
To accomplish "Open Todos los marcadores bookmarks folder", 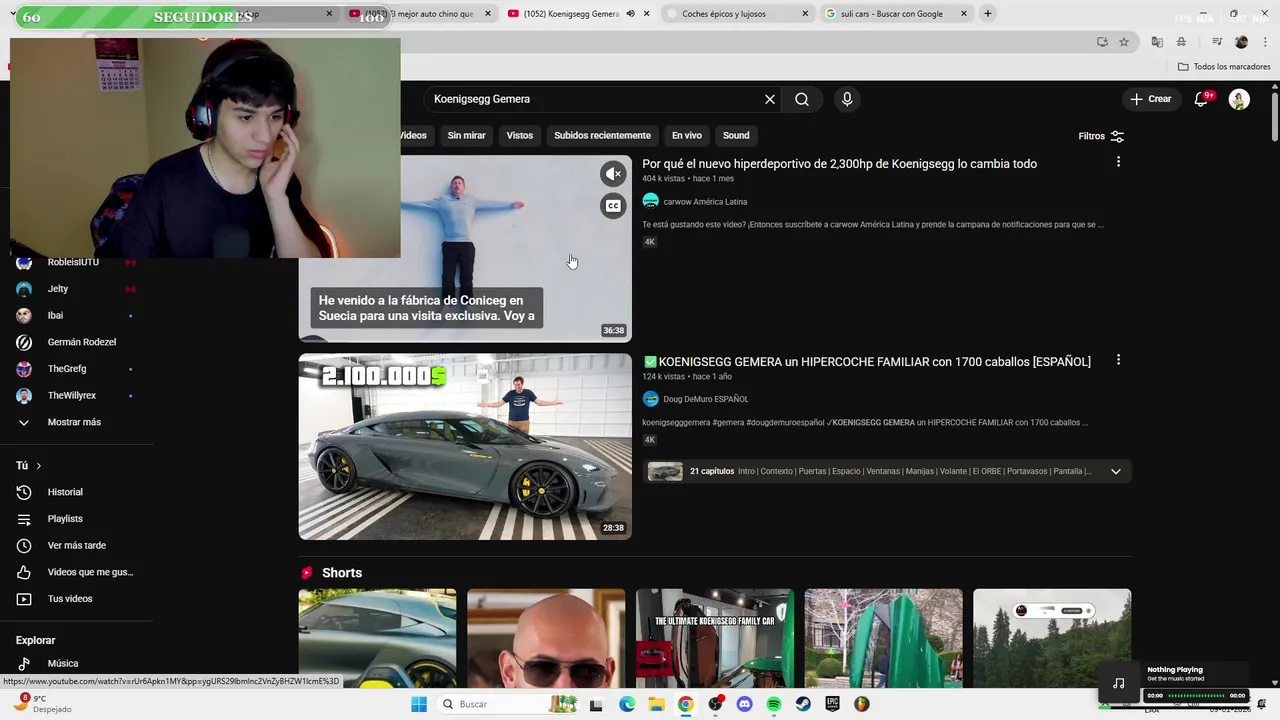I will (1223, 67).
